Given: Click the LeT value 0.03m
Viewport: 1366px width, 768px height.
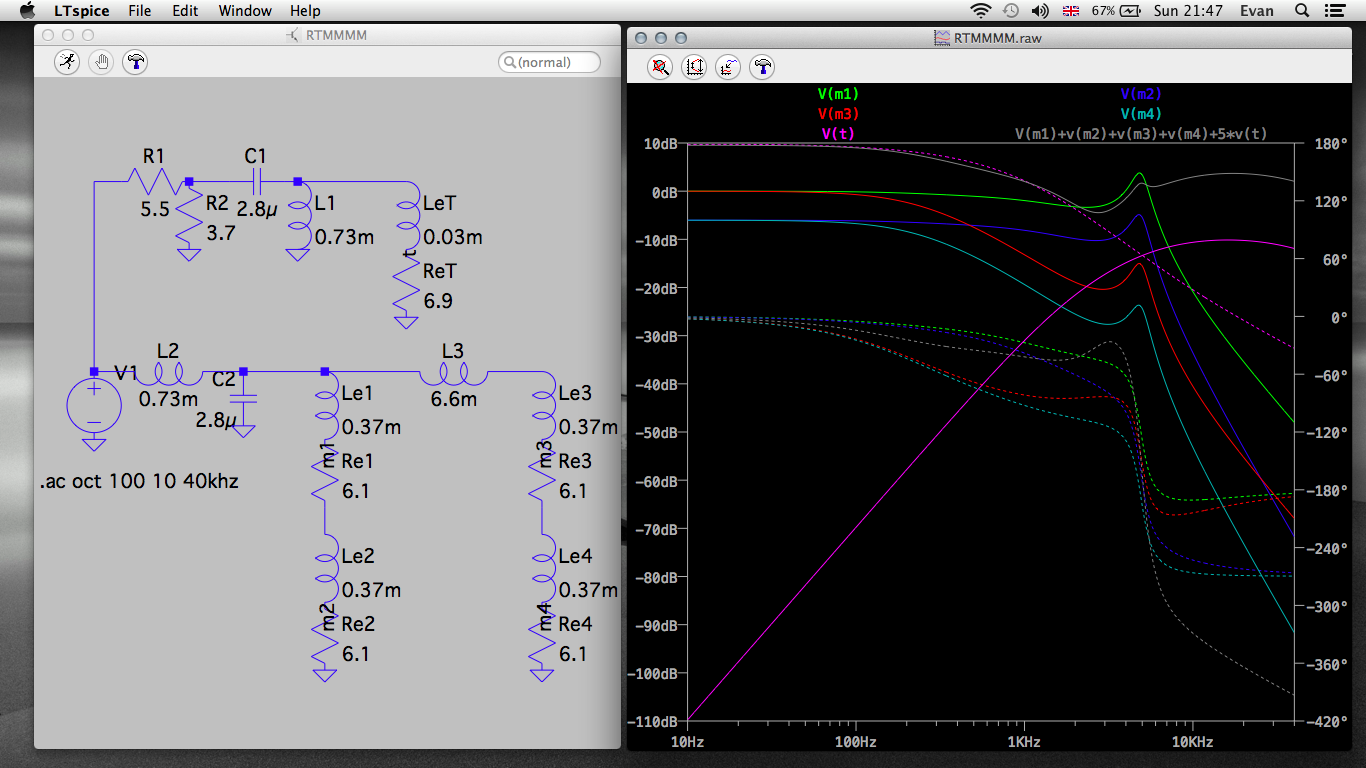Looking at the screenshot, I should click(x=452, y=237).
